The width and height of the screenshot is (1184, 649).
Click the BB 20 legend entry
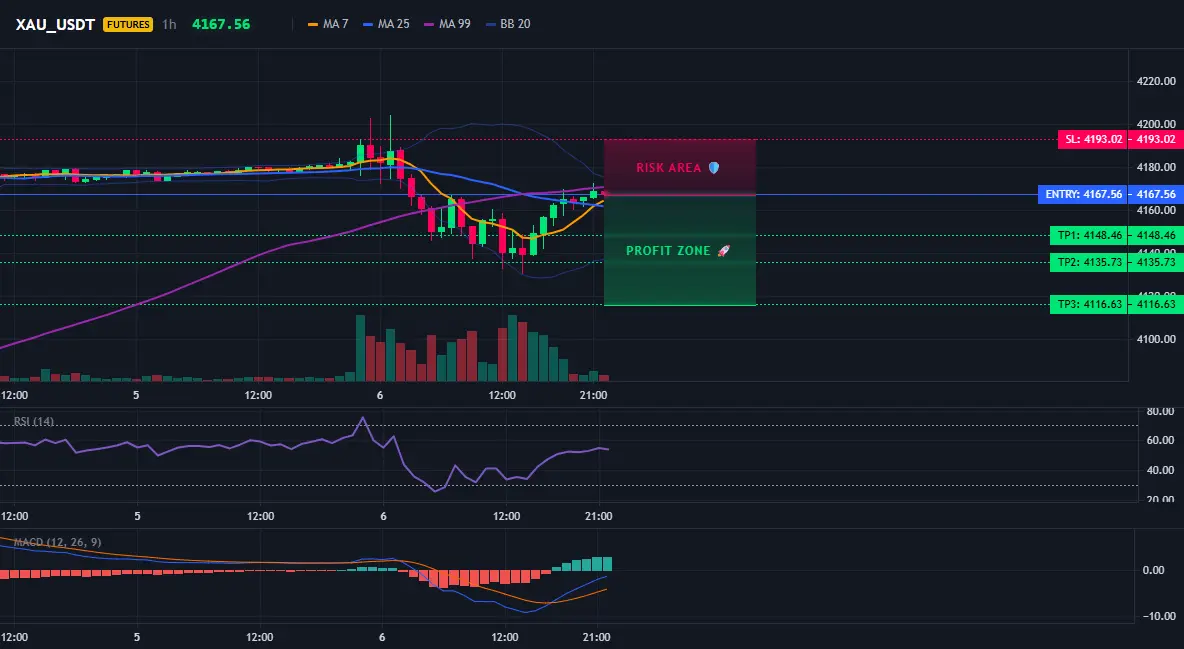click(507, 24)
